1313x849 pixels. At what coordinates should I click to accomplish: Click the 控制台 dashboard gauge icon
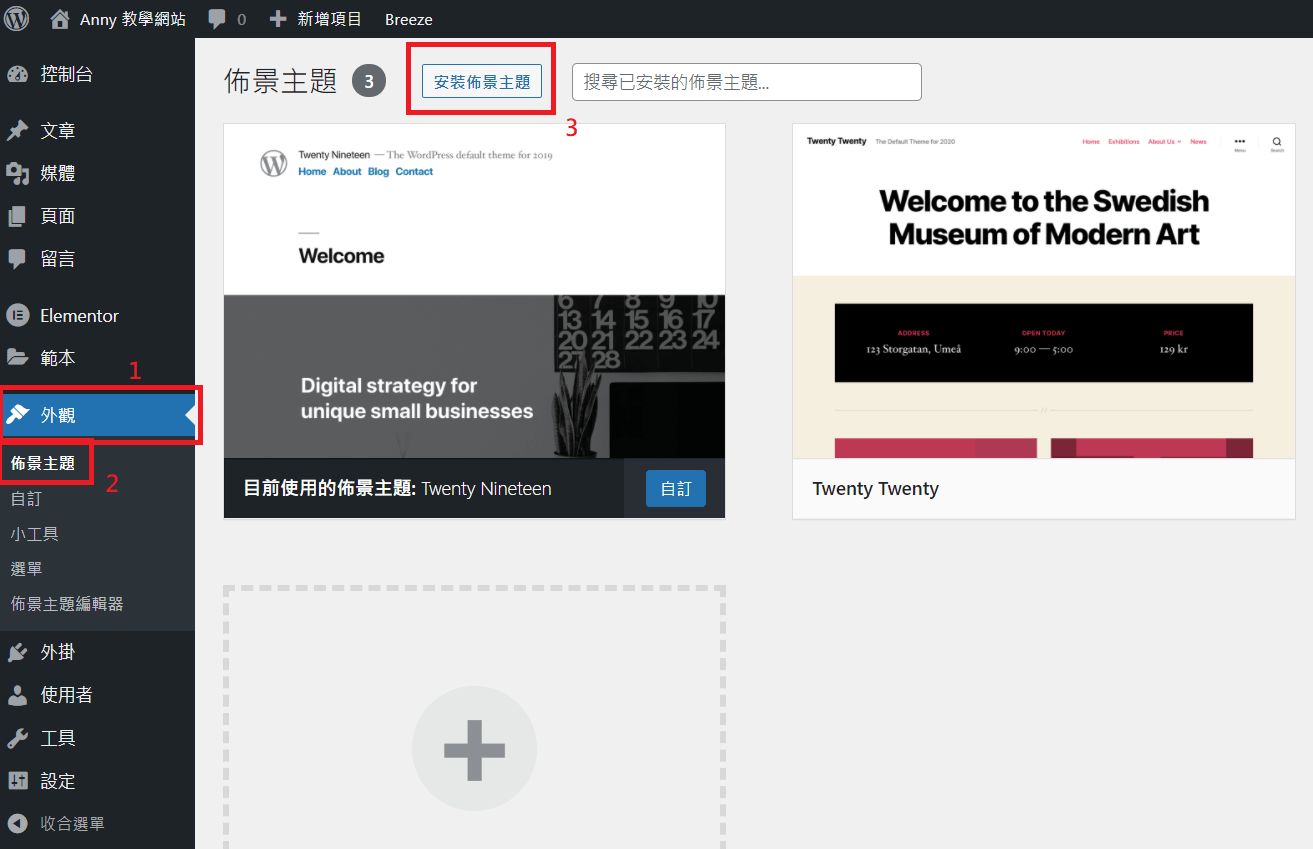pos(17,74)
